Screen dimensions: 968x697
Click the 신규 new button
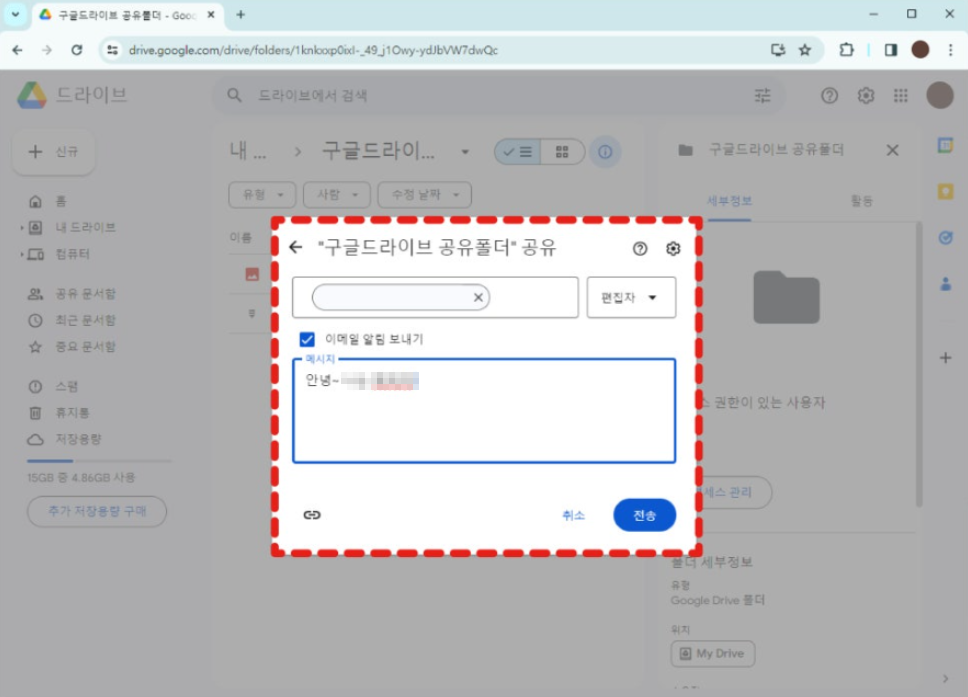[54, 152]
